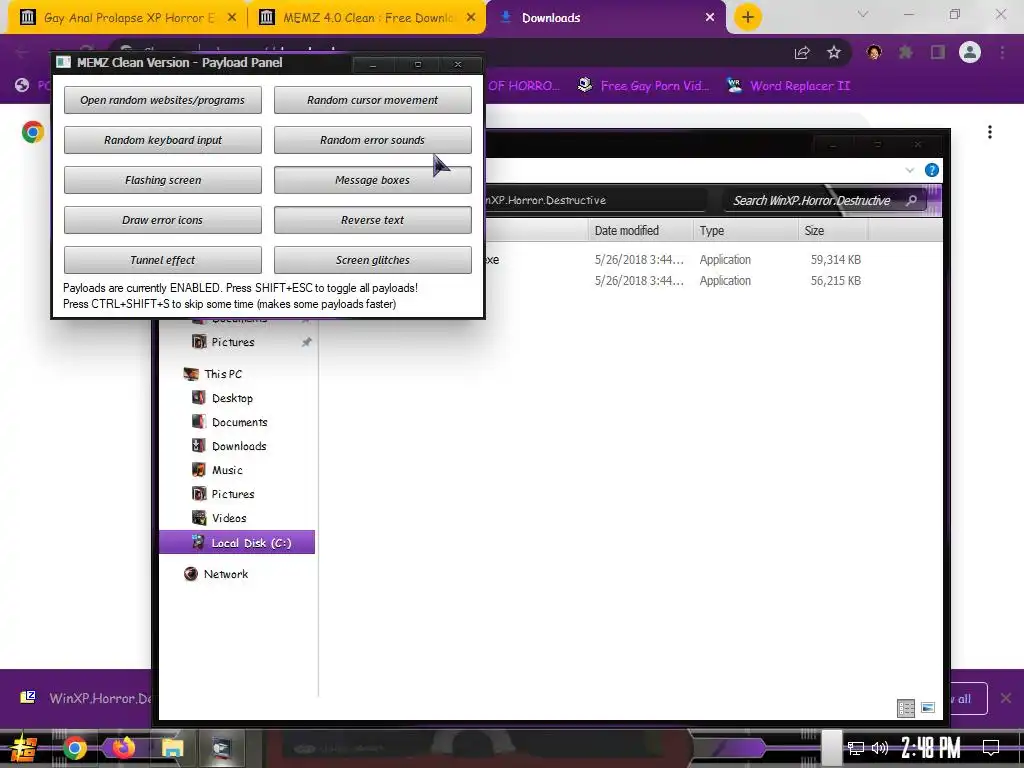Viewport: 1024px width, 768px height.
Task: Click WinXP.Horror download in downloads bar
Action: tap(86, 698)
